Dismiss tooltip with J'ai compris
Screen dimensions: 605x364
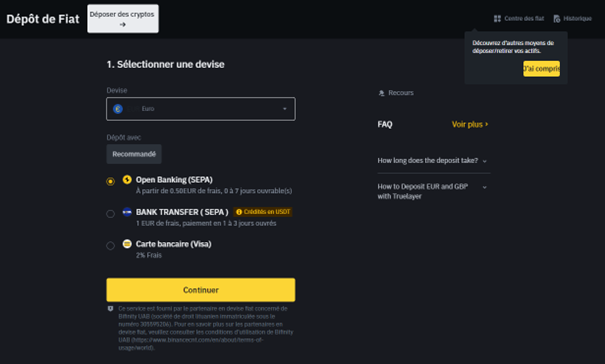[541, 69]
